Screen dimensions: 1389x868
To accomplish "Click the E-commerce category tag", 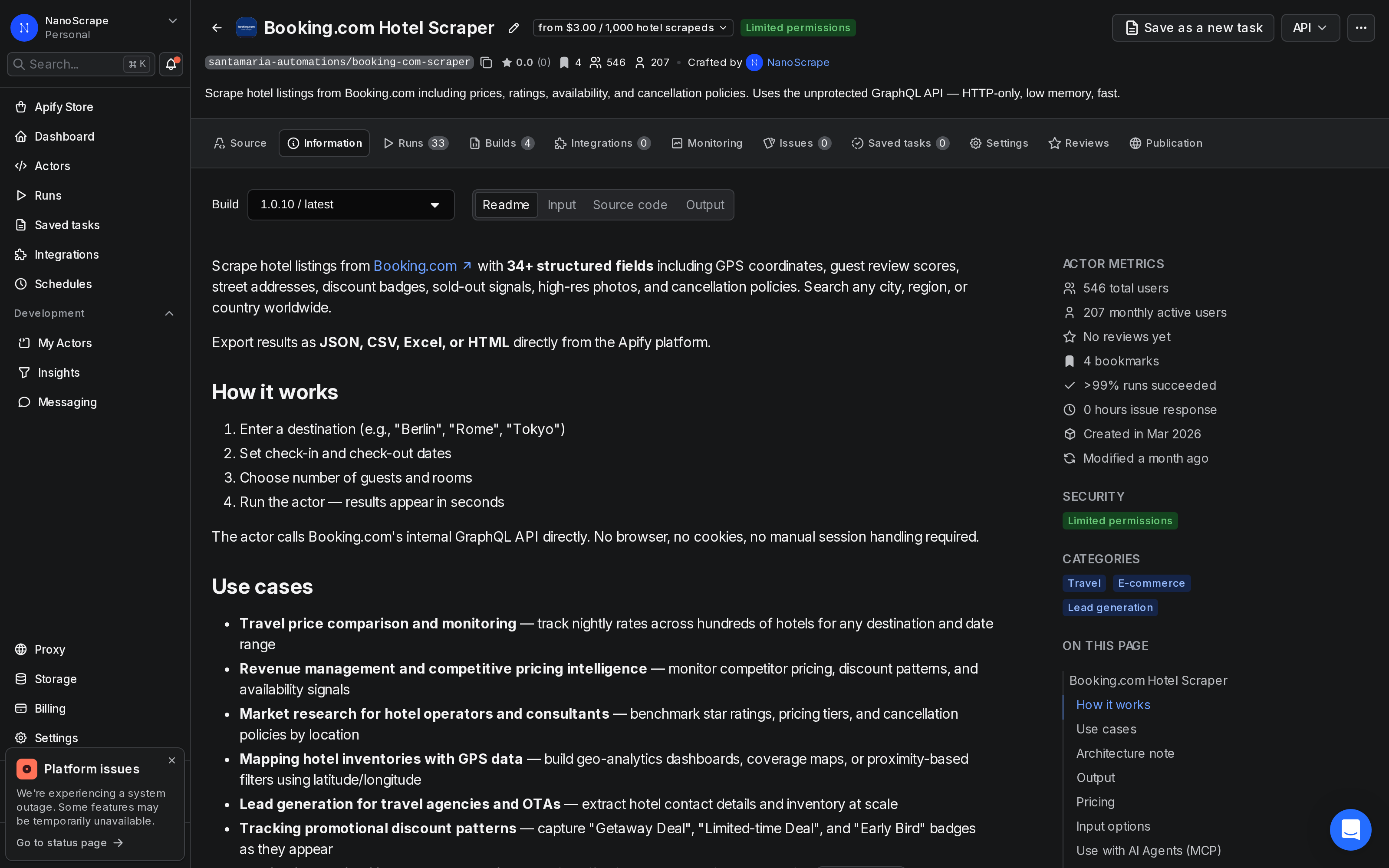I will pyautogui.click(x=1152, y=583).
